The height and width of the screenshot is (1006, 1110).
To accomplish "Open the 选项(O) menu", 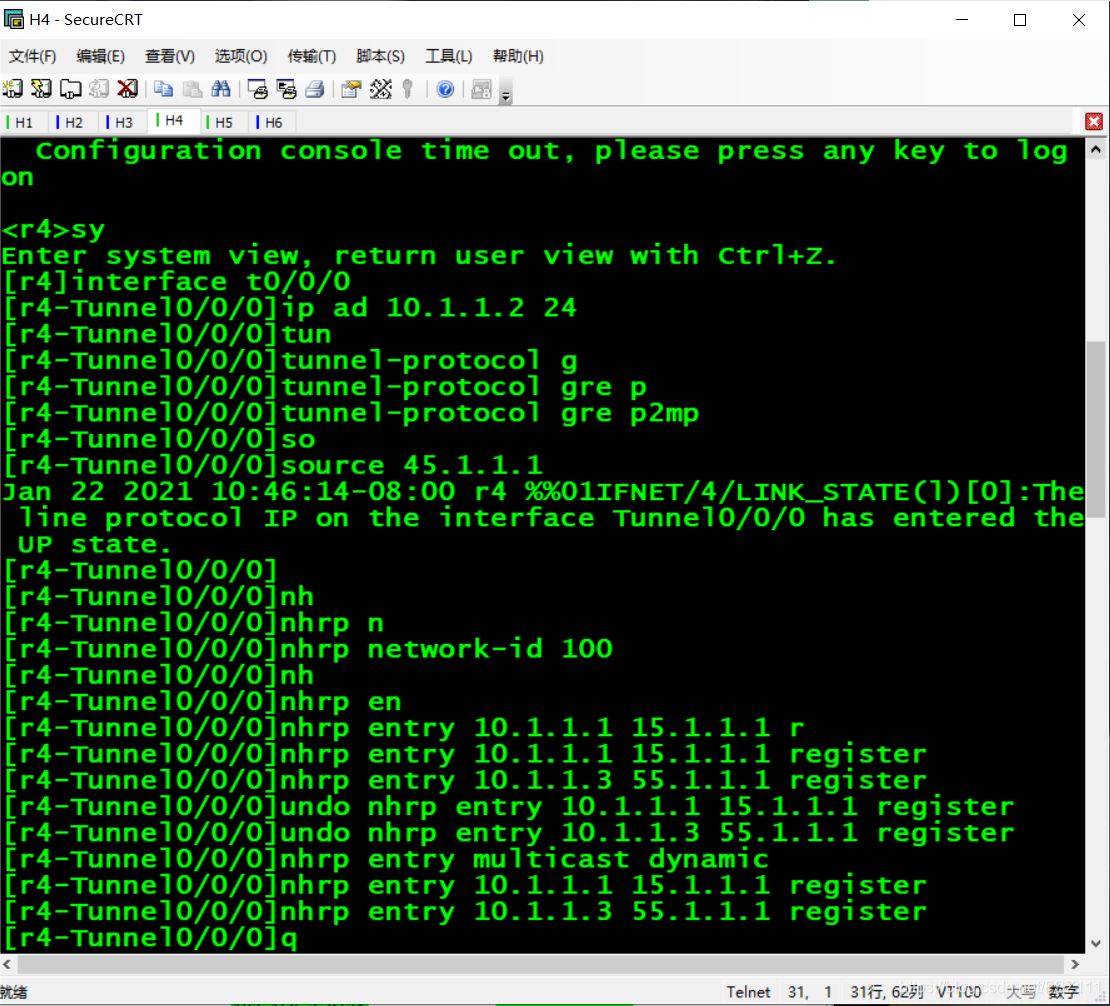I will pyautogui.click(x=241, y=56).
